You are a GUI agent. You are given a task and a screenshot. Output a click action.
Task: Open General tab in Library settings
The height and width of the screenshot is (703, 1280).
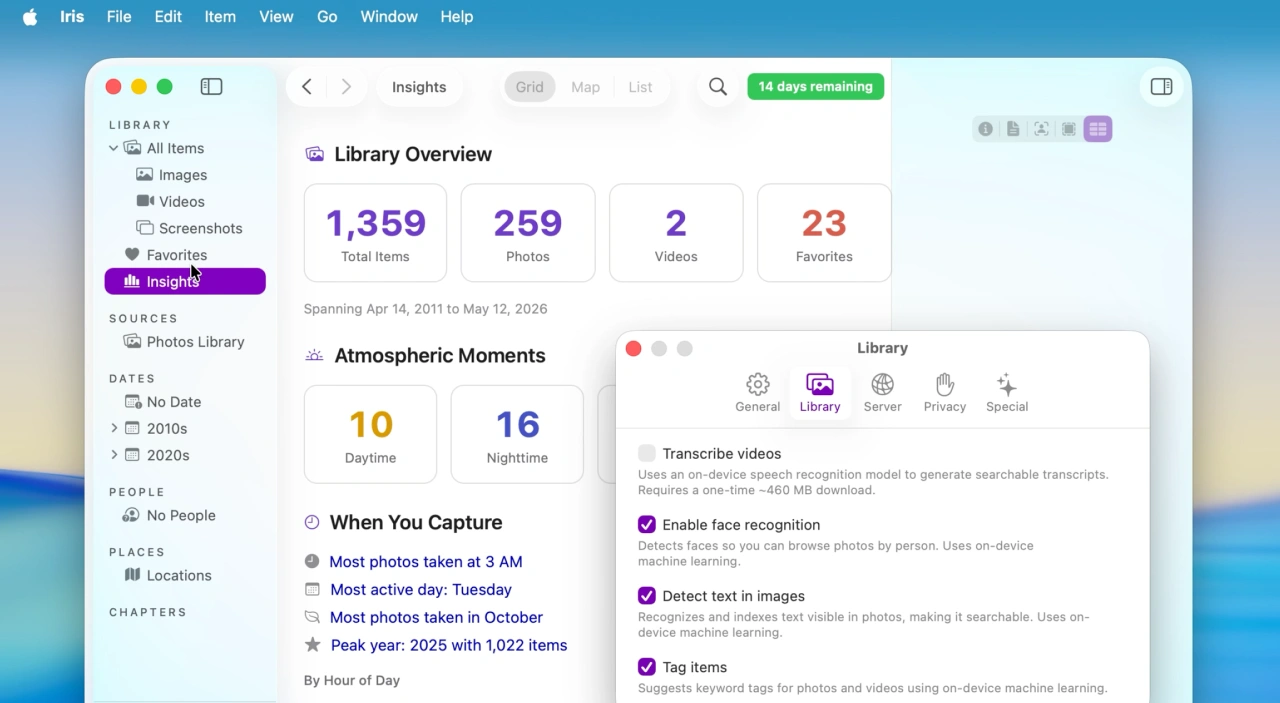[x=758, y=393]
